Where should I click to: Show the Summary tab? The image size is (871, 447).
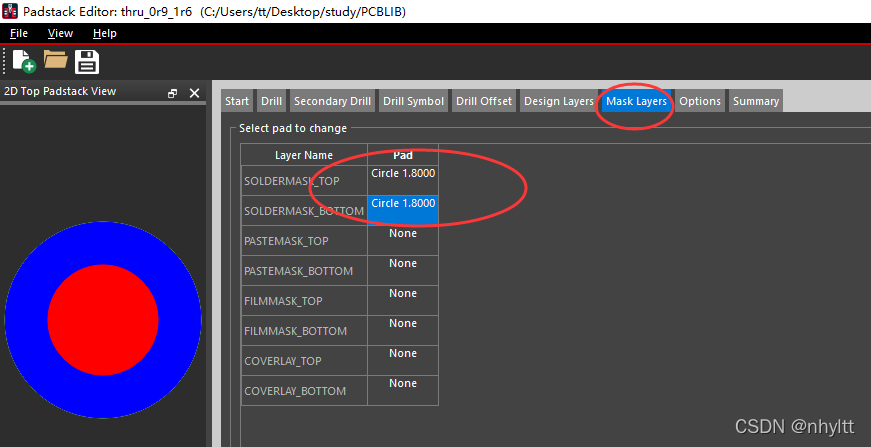tap(755, 101)
